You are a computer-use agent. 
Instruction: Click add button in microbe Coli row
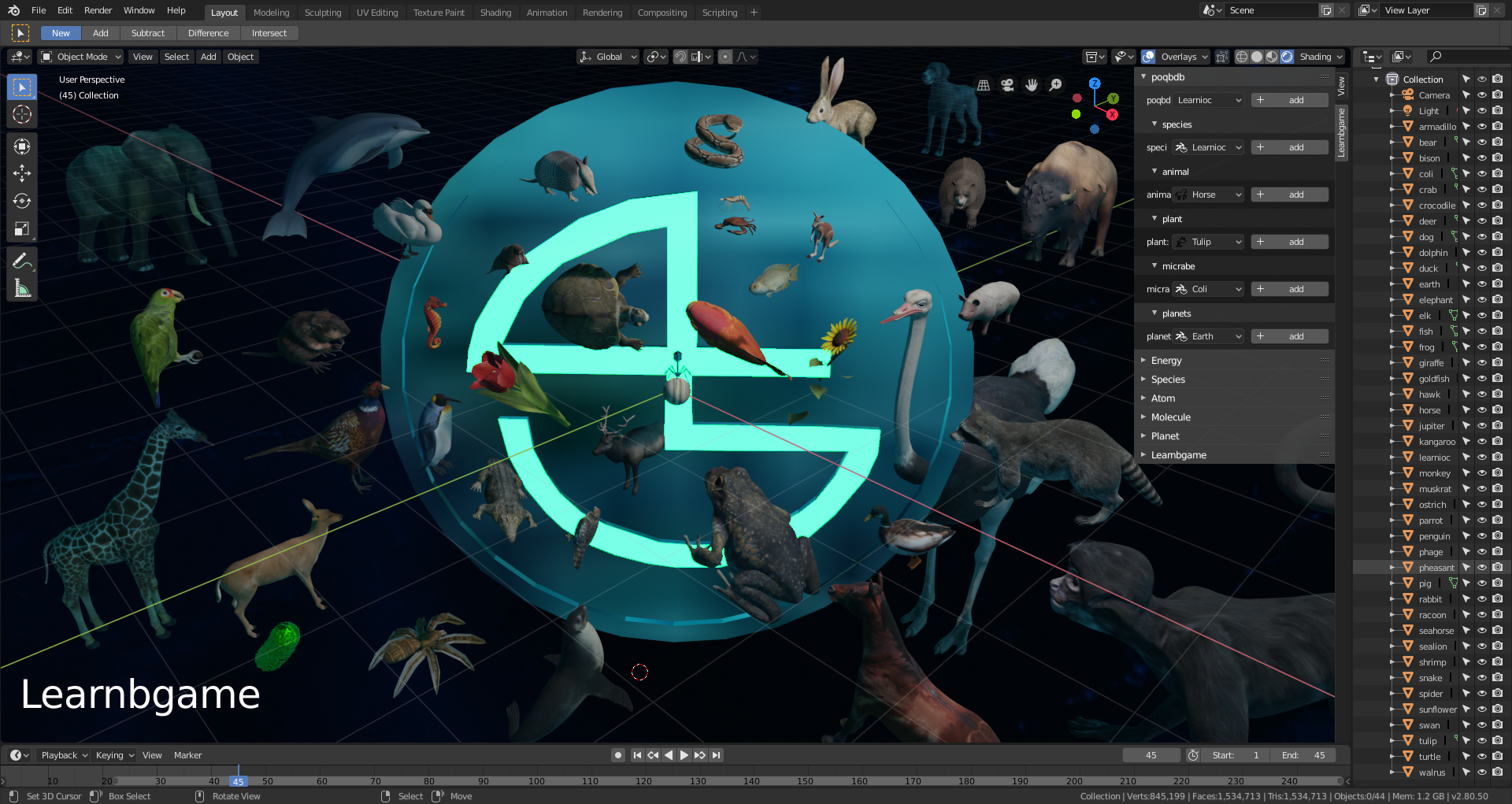coord(1289,289)
